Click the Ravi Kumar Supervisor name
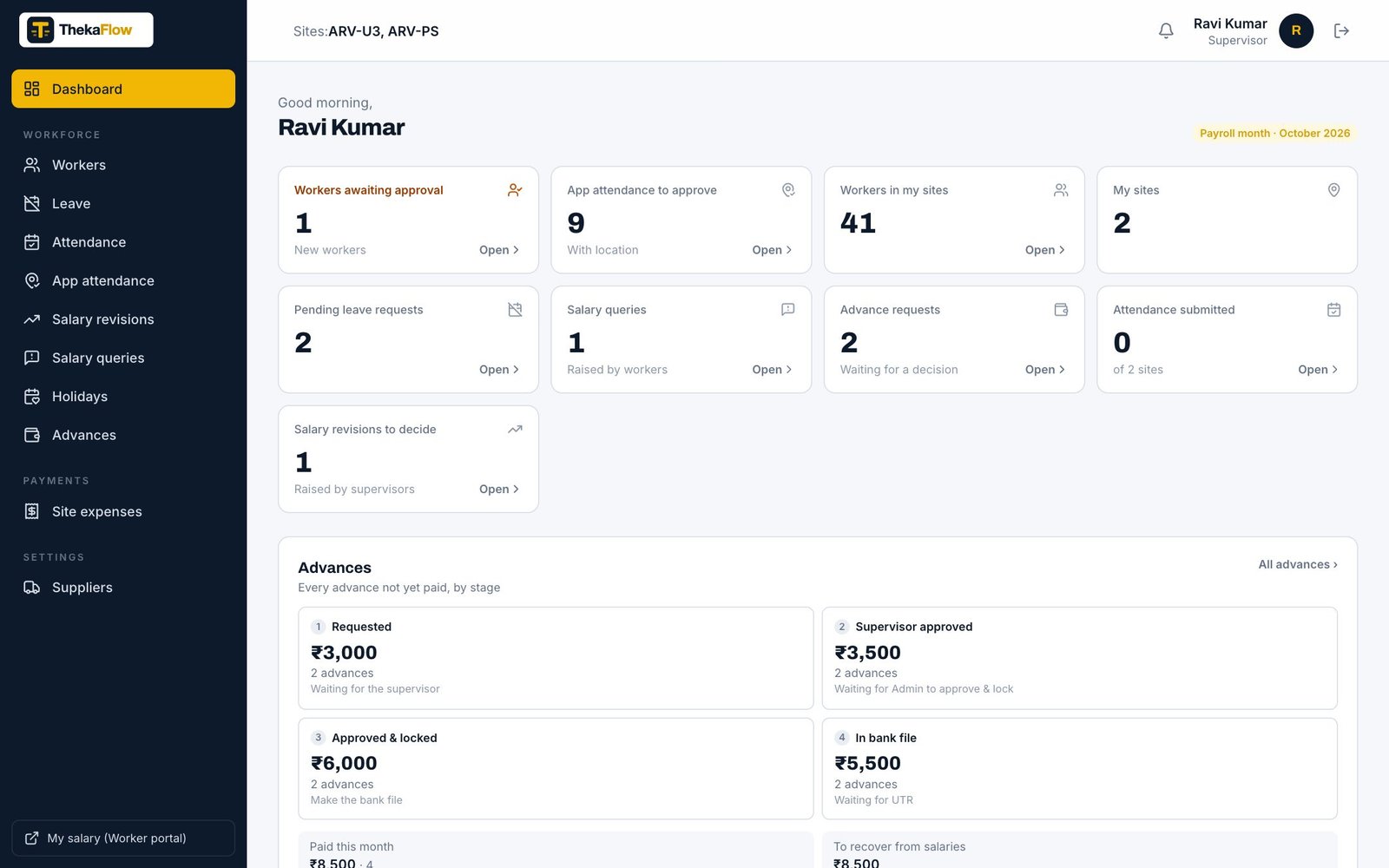 tap(1230, 31)
